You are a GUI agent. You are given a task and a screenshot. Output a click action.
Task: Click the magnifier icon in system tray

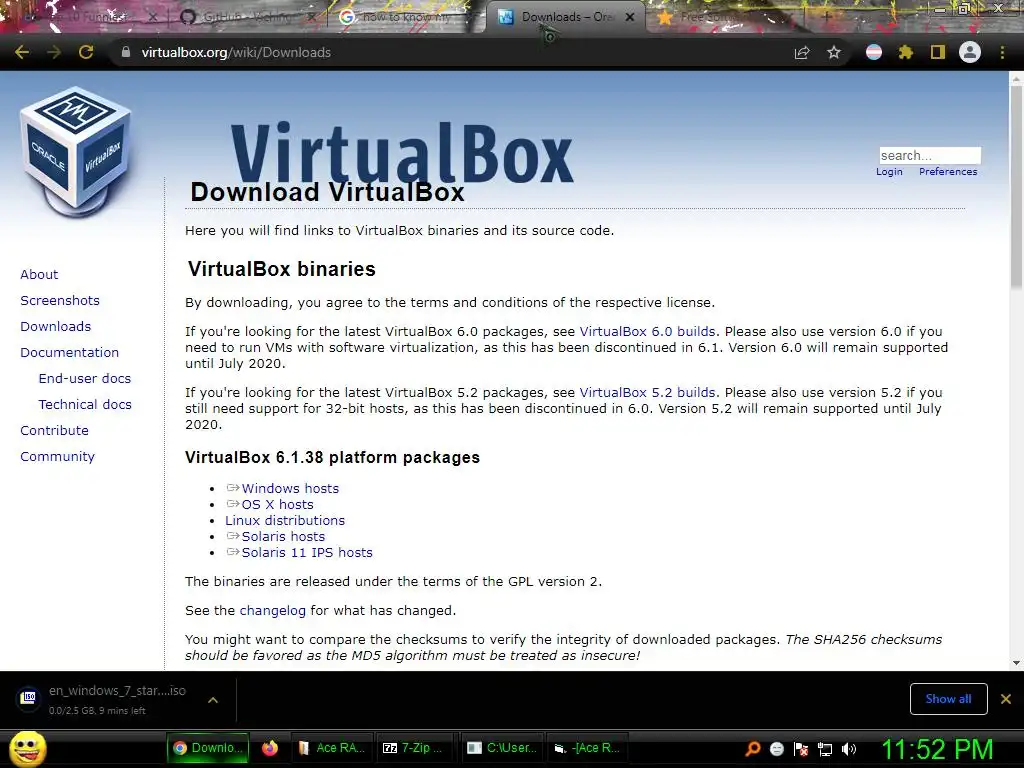753,749
